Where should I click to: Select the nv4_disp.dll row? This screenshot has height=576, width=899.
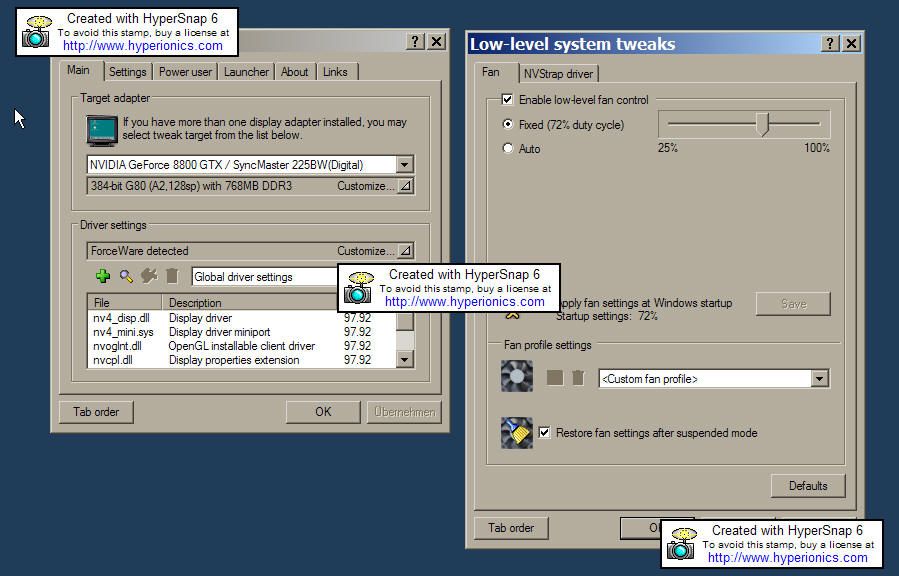coord(241,318)
